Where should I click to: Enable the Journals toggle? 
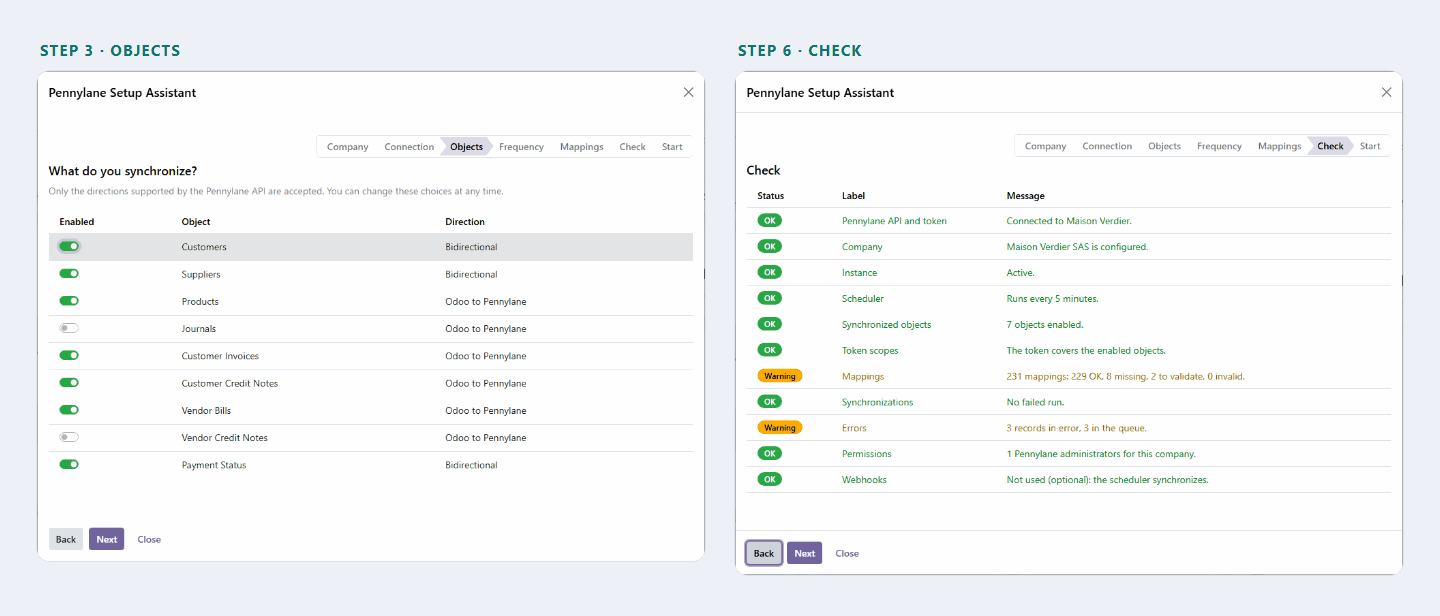click(x=69, y=328)
